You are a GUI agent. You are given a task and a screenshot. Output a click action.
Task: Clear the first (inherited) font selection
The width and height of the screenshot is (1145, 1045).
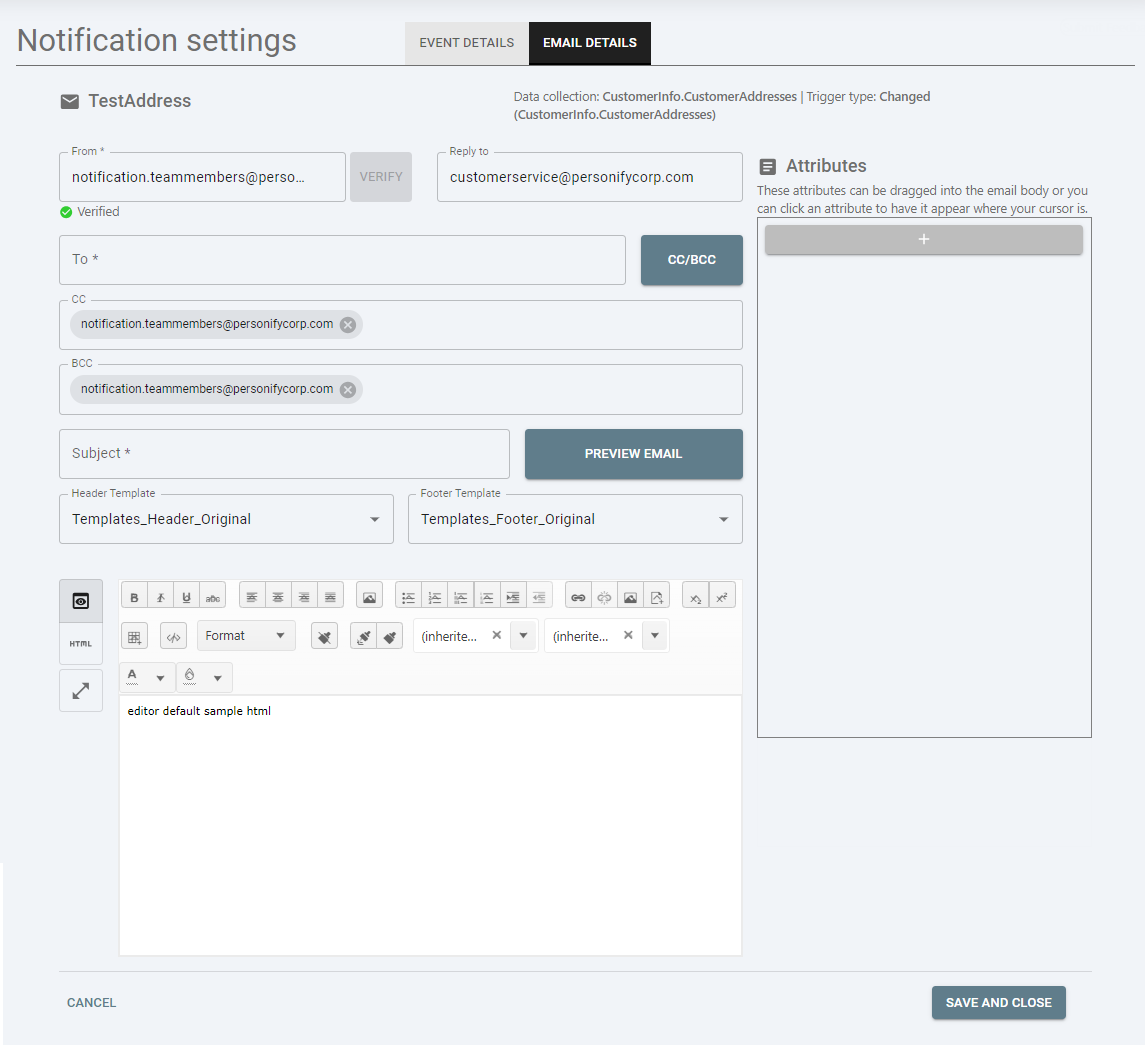[x=497, y=635]
